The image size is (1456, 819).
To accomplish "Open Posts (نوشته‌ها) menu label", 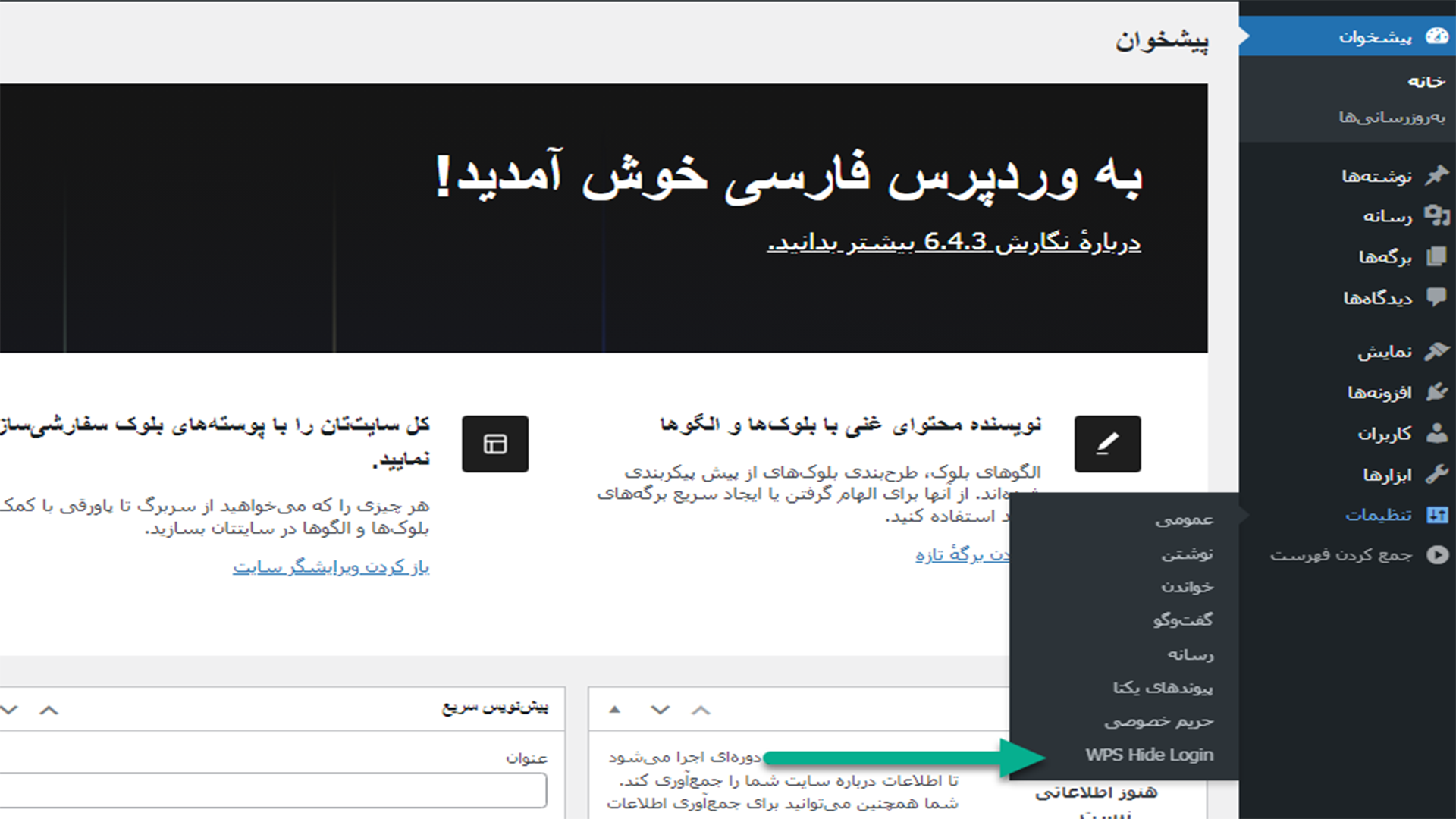I will 1376,176.
